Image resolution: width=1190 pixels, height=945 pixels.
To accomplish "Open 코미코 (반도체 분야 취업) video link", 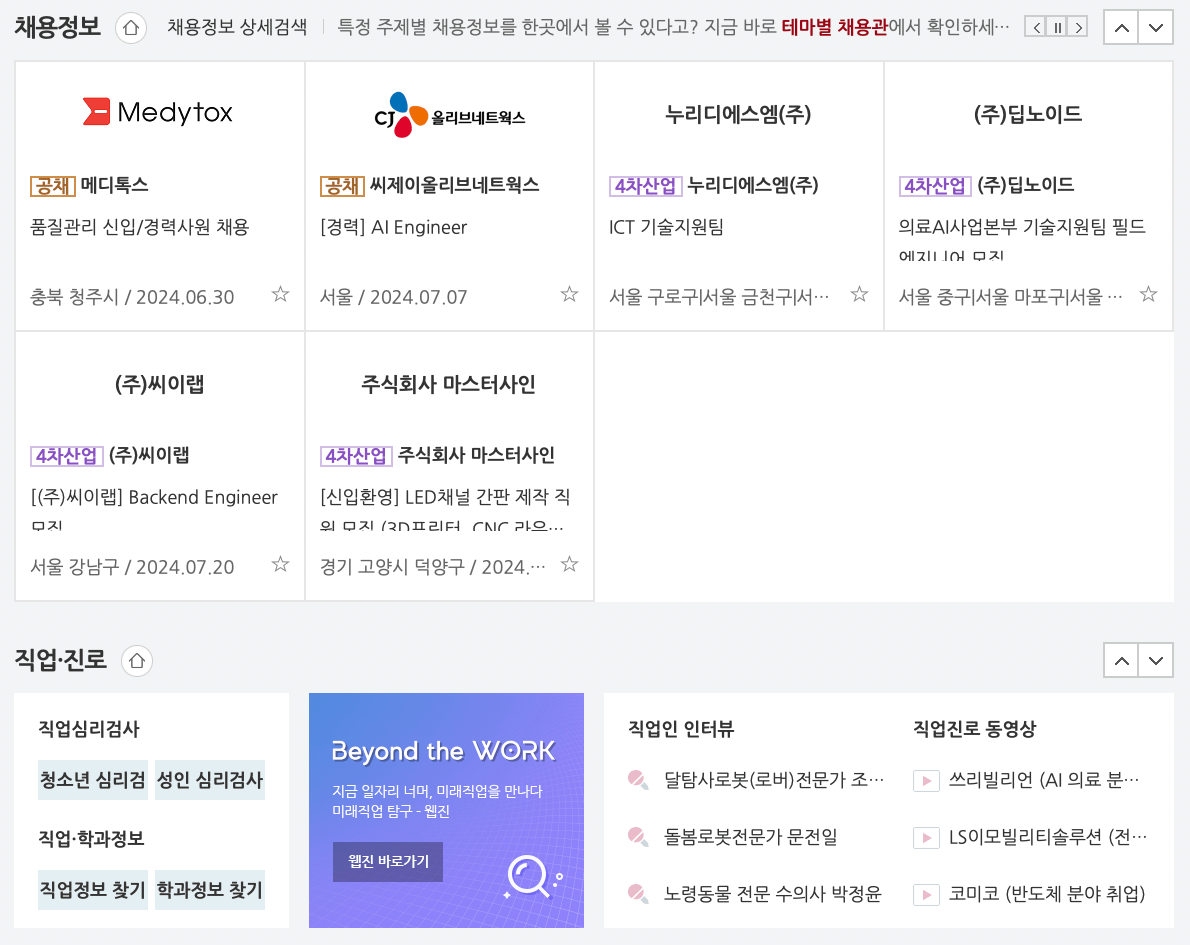I will 1047,893.
